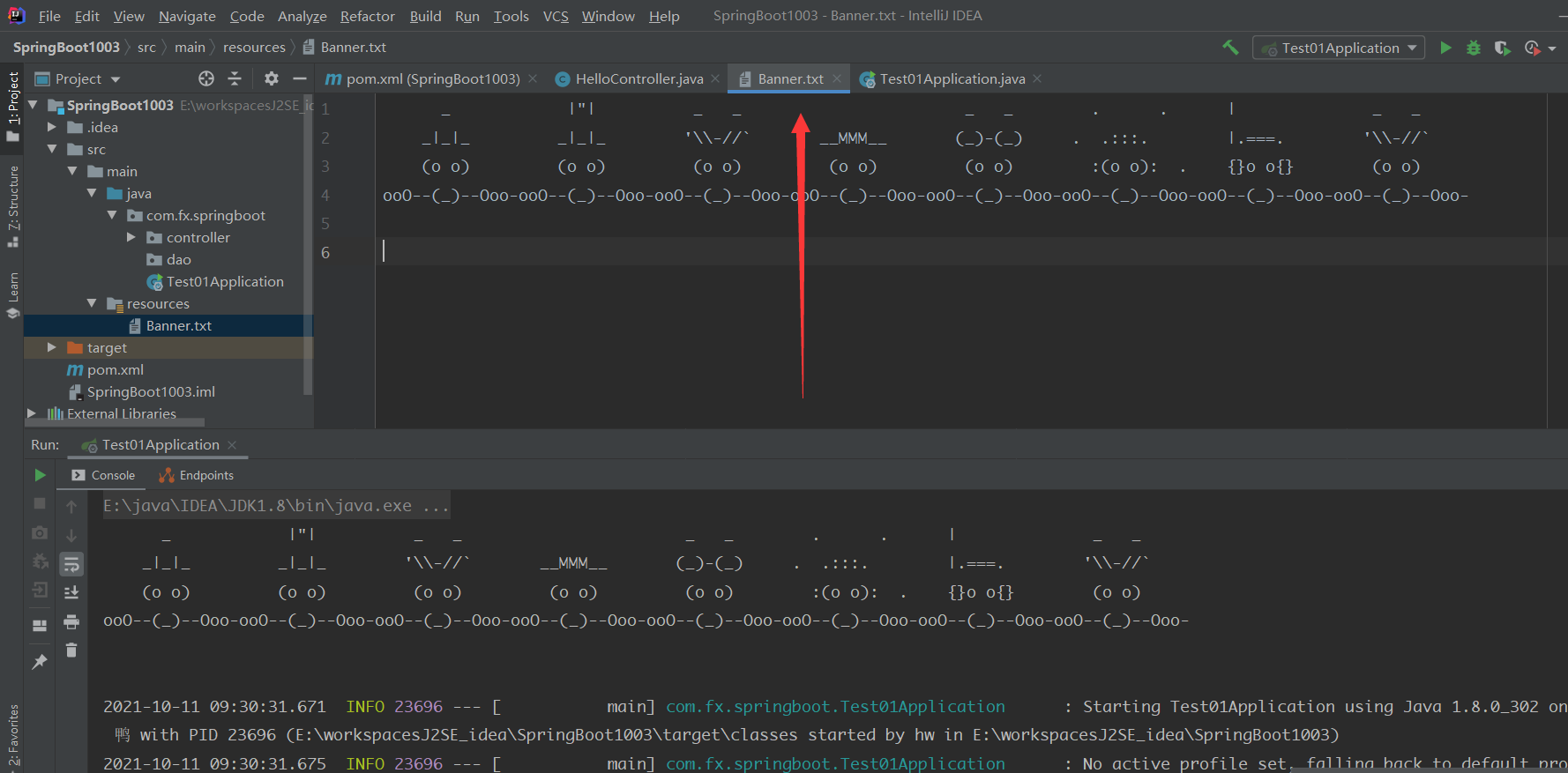Toggle the Learn tool window button

click(x=13, y=295)
